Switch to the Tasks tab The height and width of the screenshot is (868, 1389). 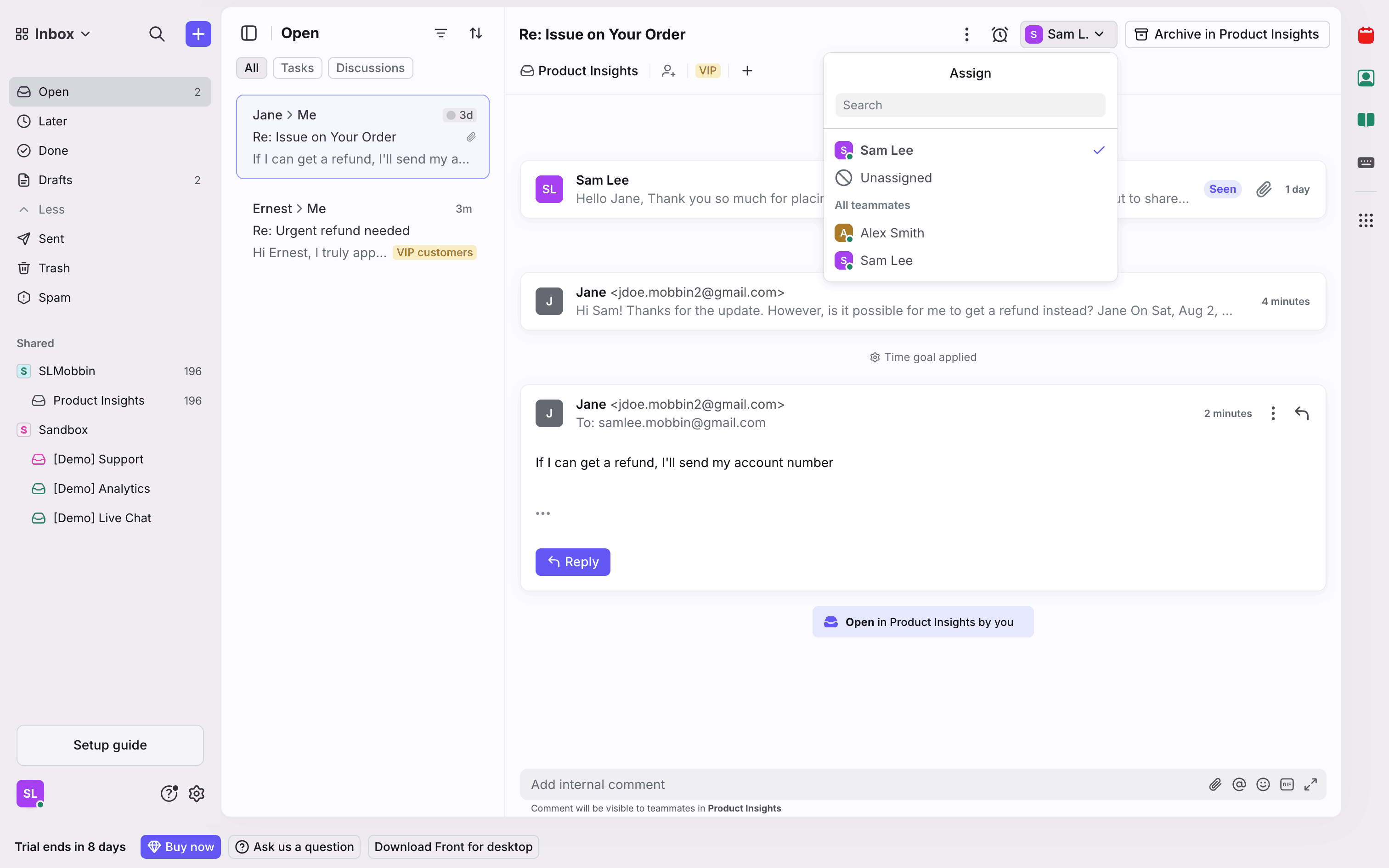(x=297, y=68)
